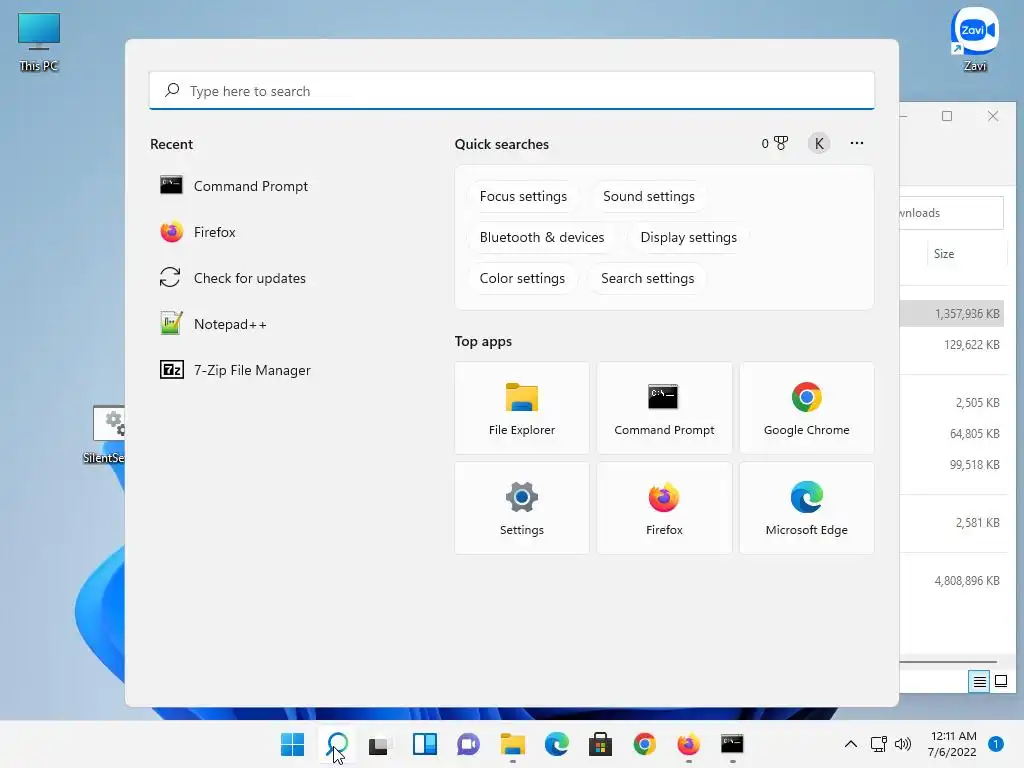The width and height of the screenshot is (1024, 768).
Task: Select the Zavi desktop shortcut
Action: click(974, 39)
